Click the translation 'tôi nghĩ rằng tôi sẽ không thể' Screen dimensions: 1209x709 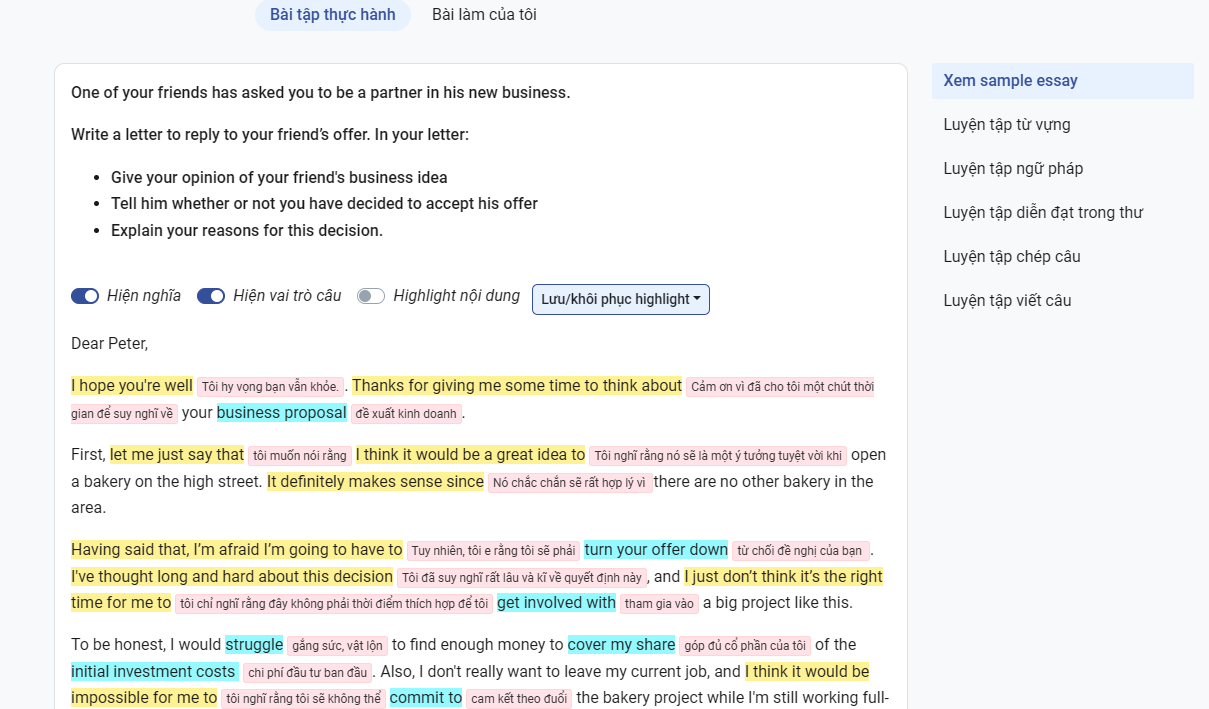pyautogui.click(x=303, y=699)
